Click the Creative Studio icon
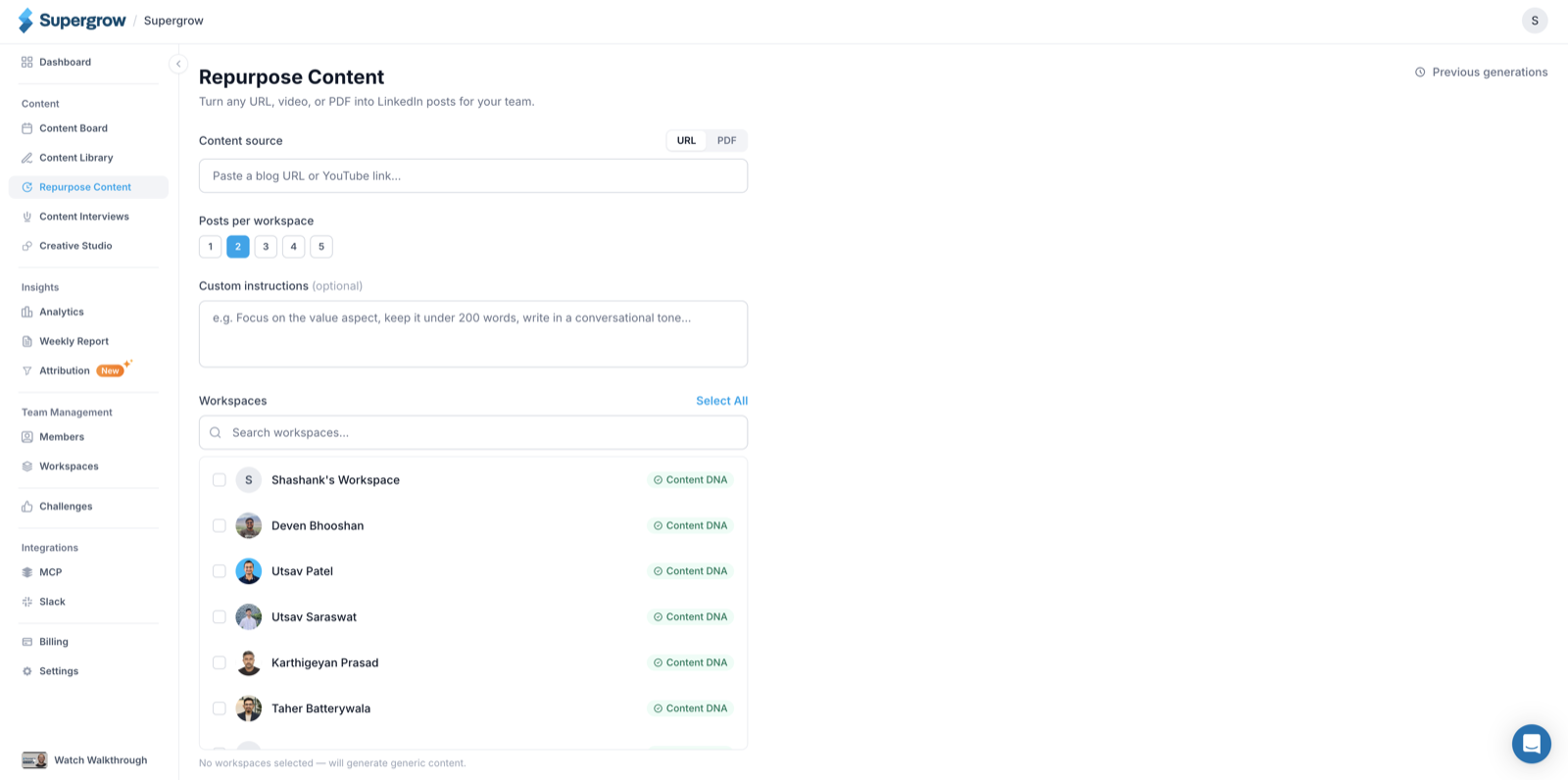Viewport: 1568px width, 780px height. tap(27, 246)
